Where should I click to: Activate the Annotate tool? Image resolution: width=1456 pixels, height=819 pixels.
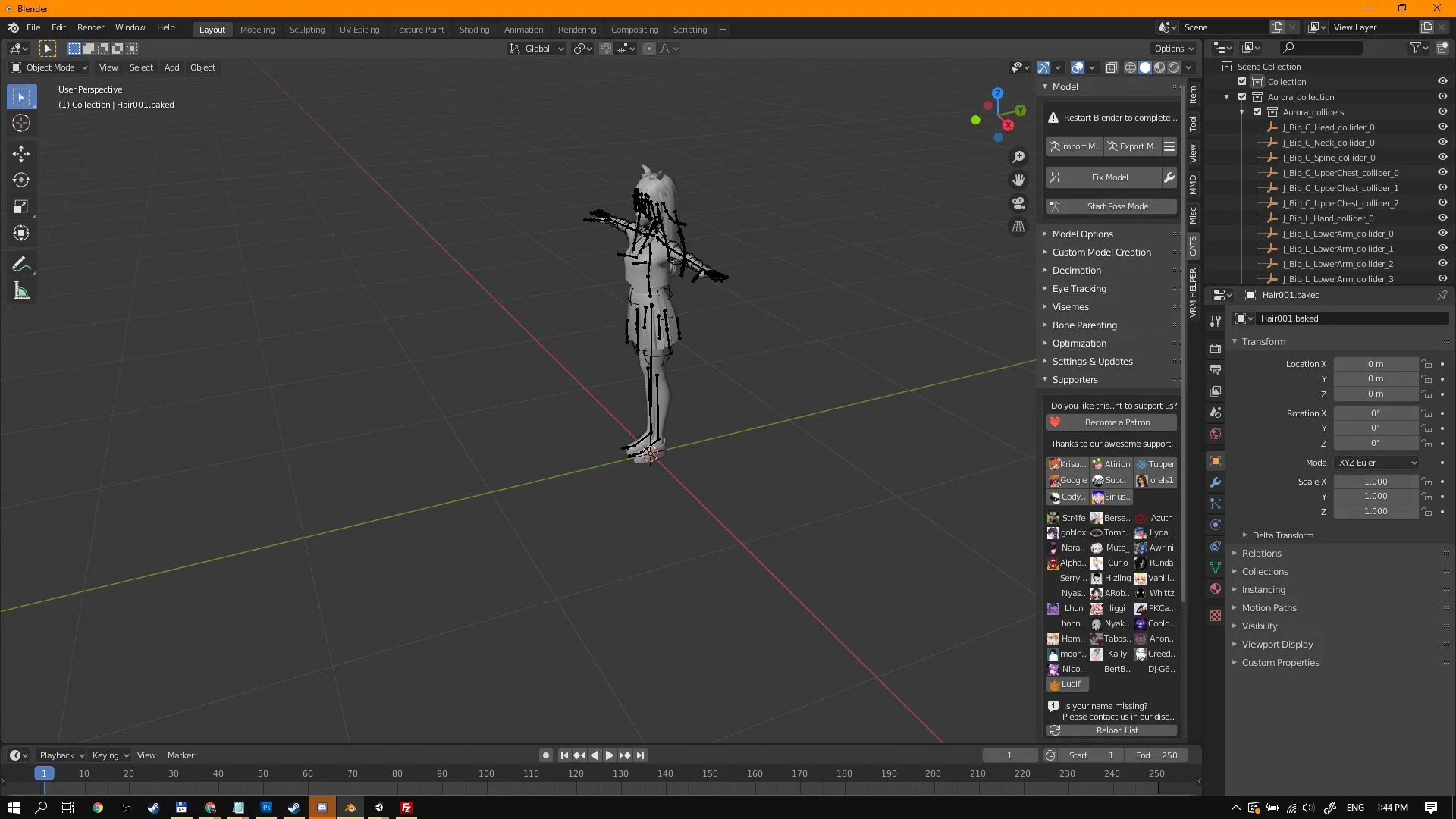pos(20,264)
